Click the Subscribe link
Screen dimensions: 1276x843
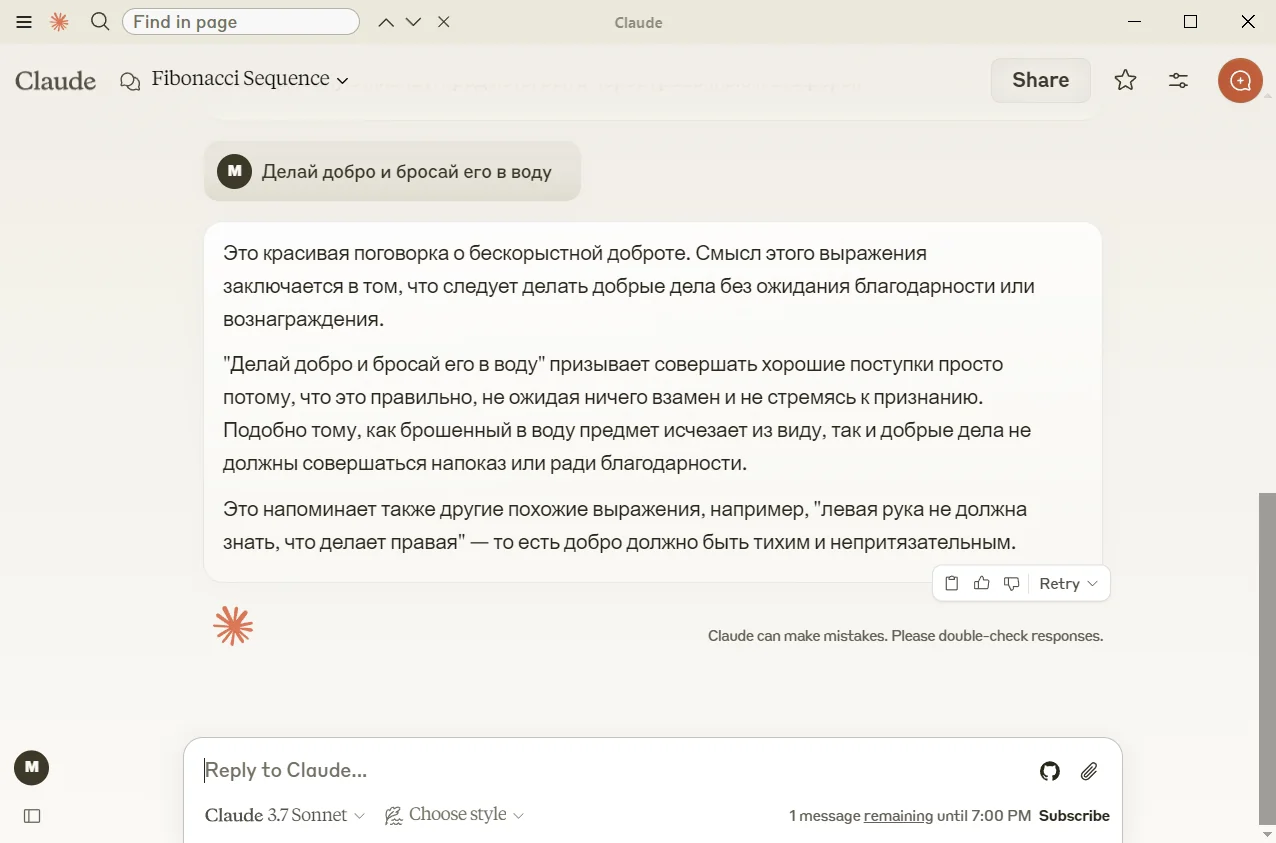point(1074,816)
